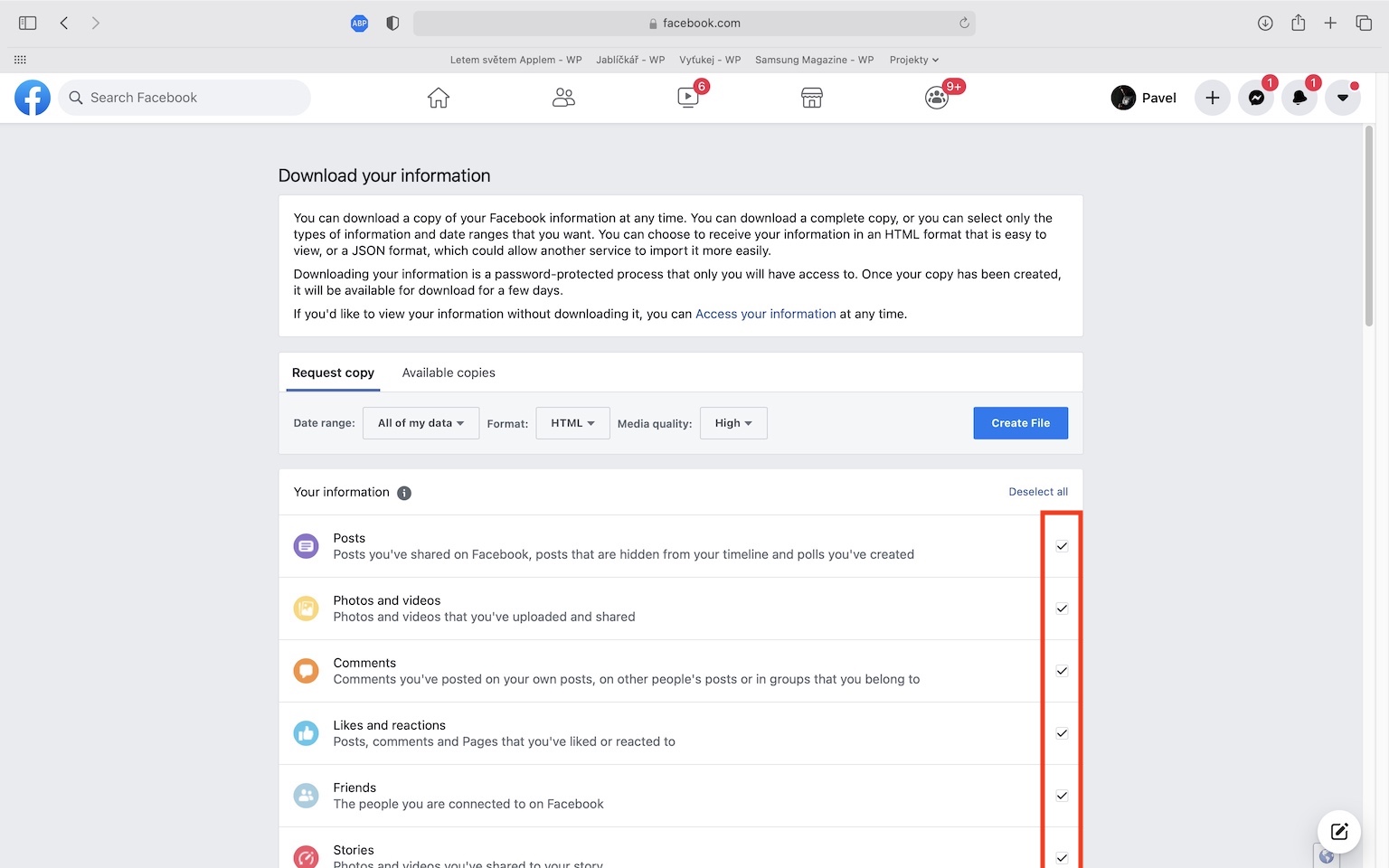Click the page vertical scrollbar
The image size is (1389, 868).
tap(1369, 226)
